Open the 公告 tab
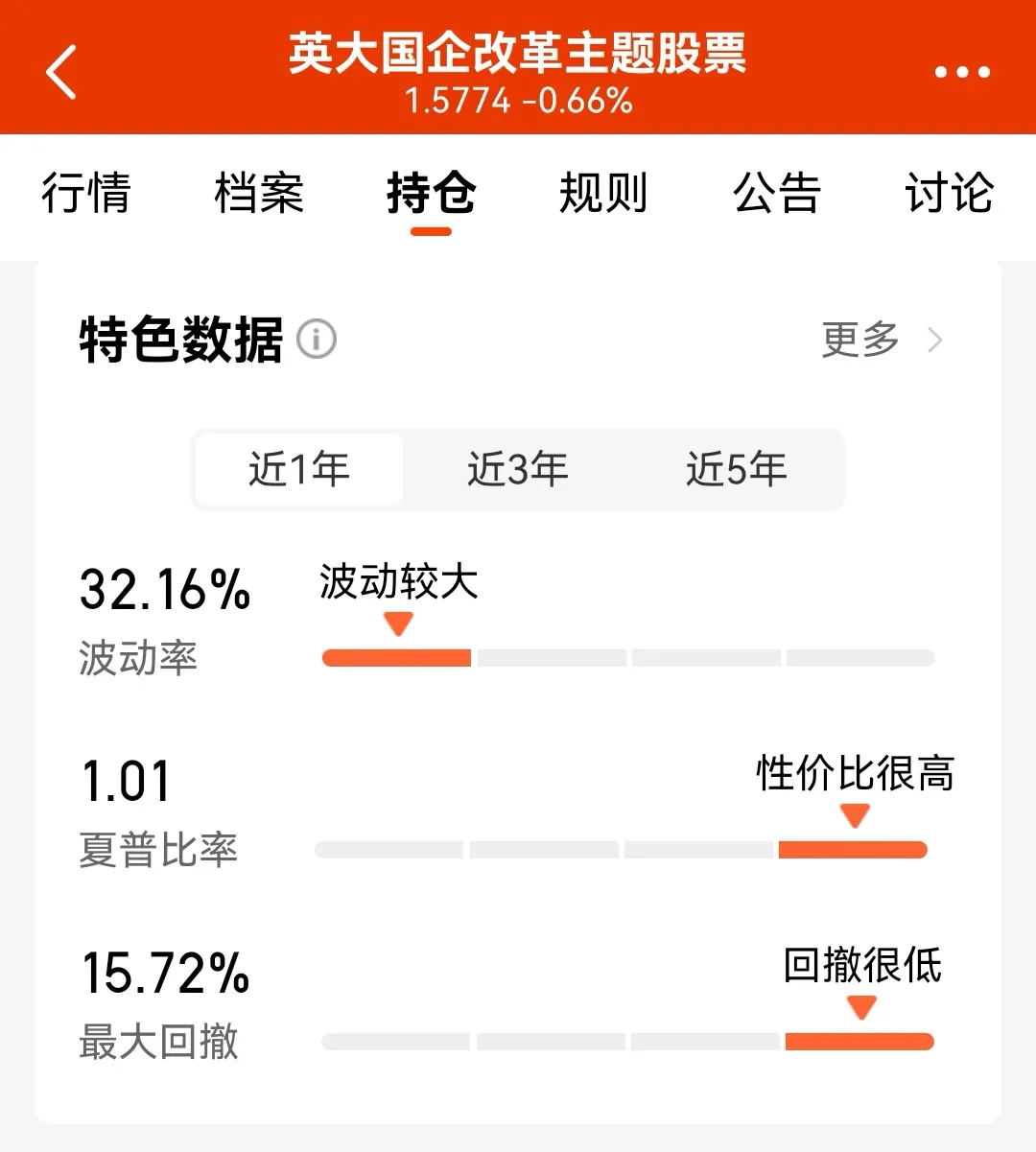1036x1152 pixels. (777, 193)
